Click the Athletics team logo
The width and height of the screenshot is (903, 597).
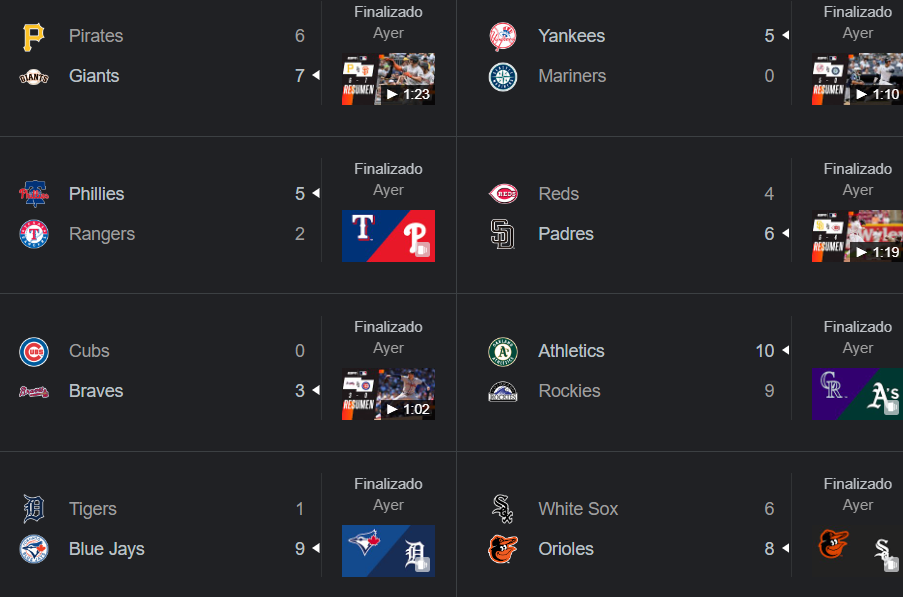point(502,351)
